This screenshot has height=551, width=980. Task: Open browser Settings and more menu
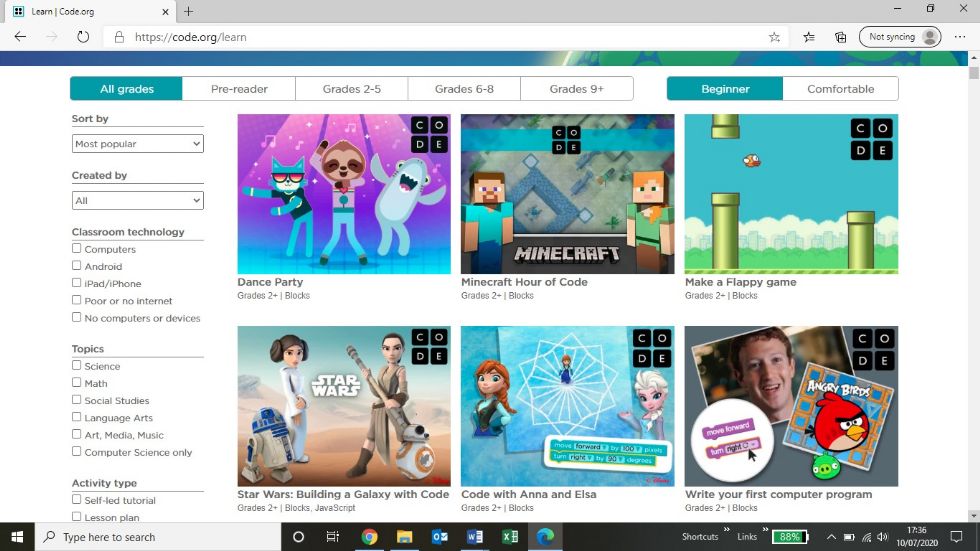[x=960, y=37]
